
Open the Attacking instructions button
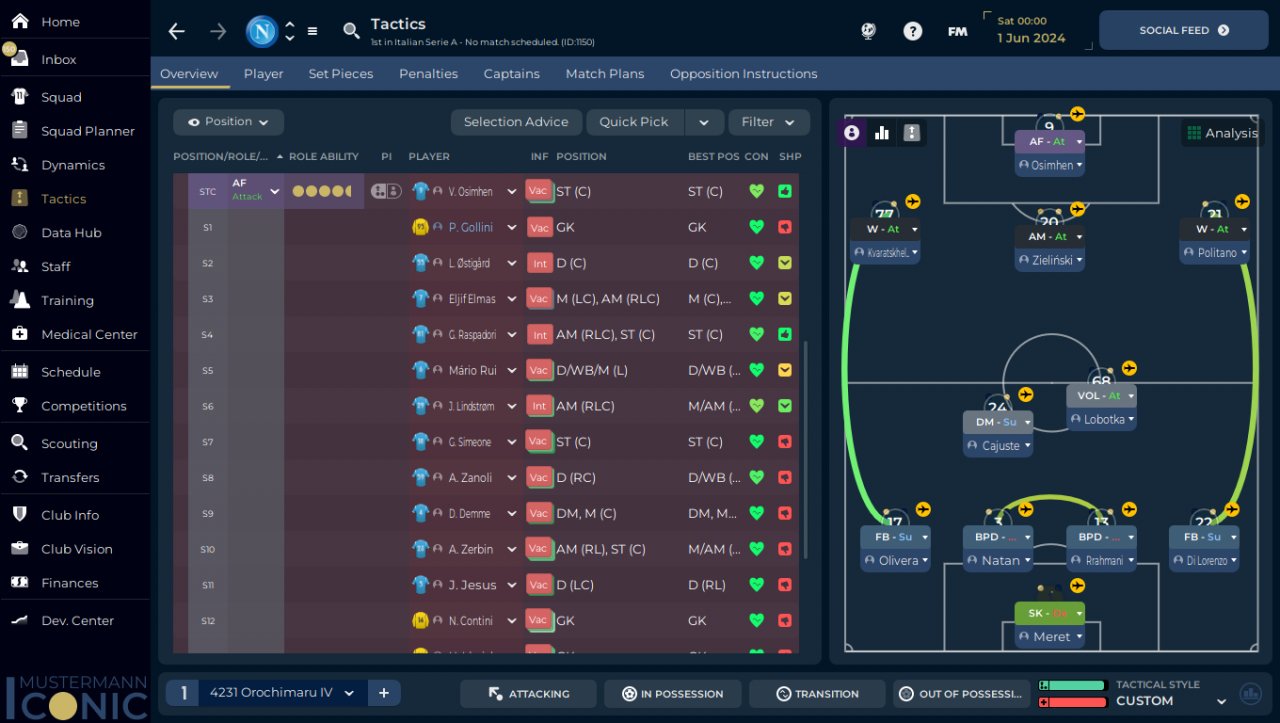[528, 694]
